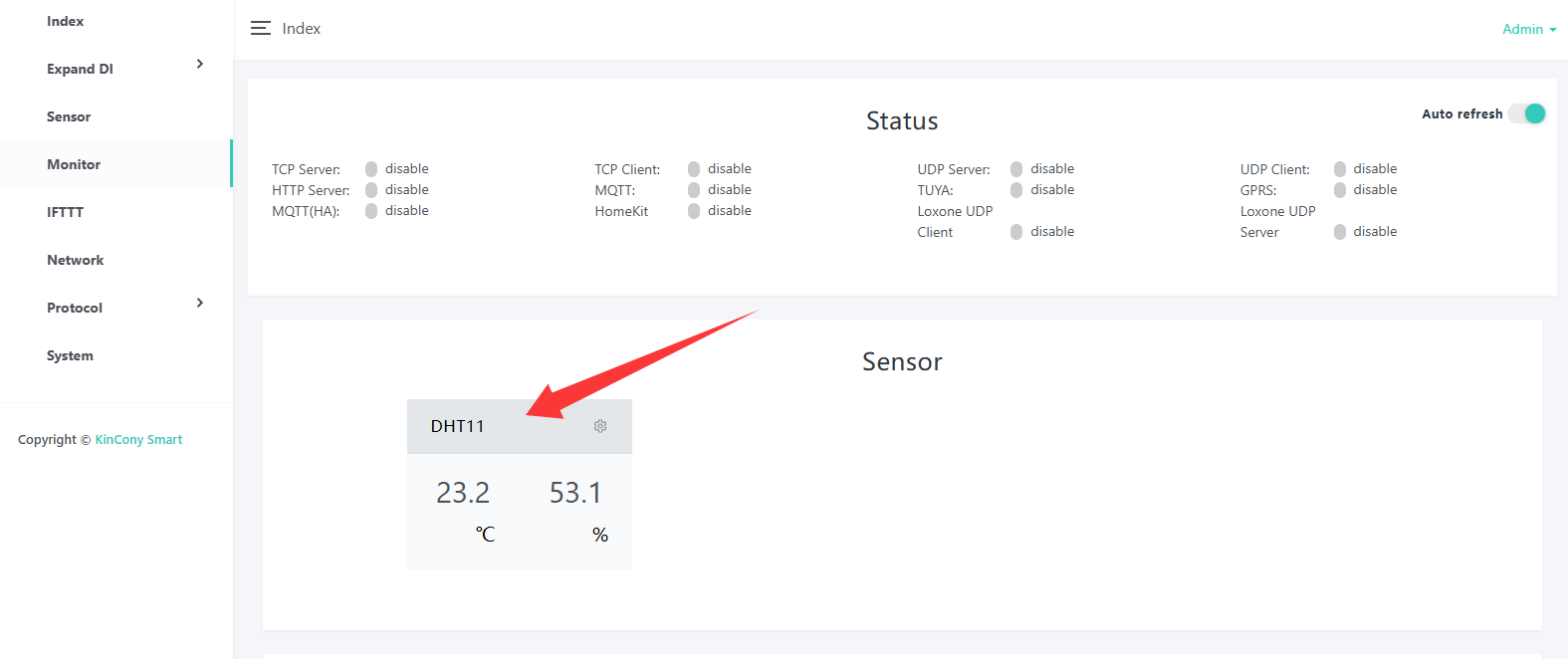Click the DHT11 sensor card header
1568x659 pixels.
520,426
